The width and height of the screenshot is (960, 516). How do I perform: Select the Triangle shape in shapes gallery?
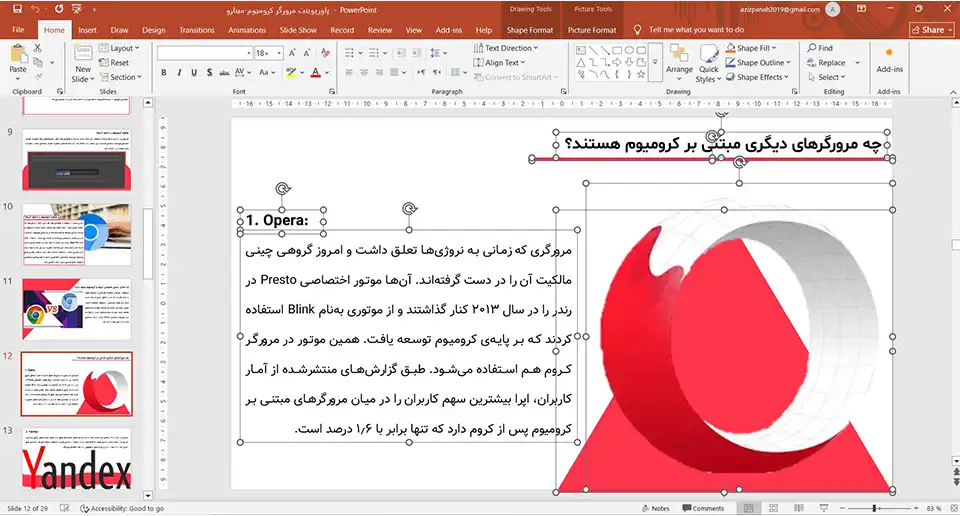pyautogui.click(x=581, y=62)
